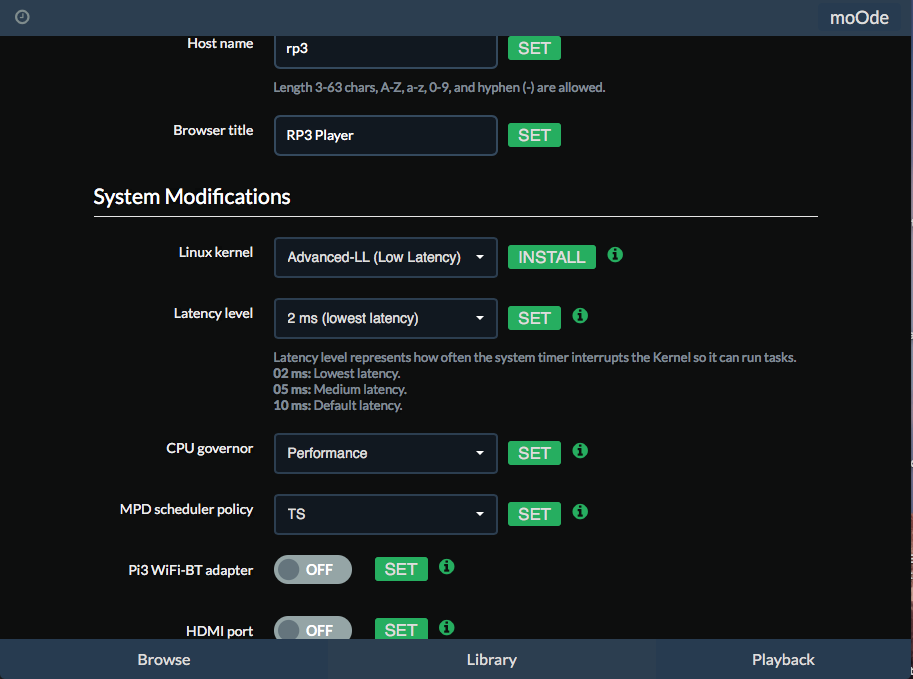Open the CPU governor dropdown
This screenshot has height=679, width=913.
tap(385, 453)
